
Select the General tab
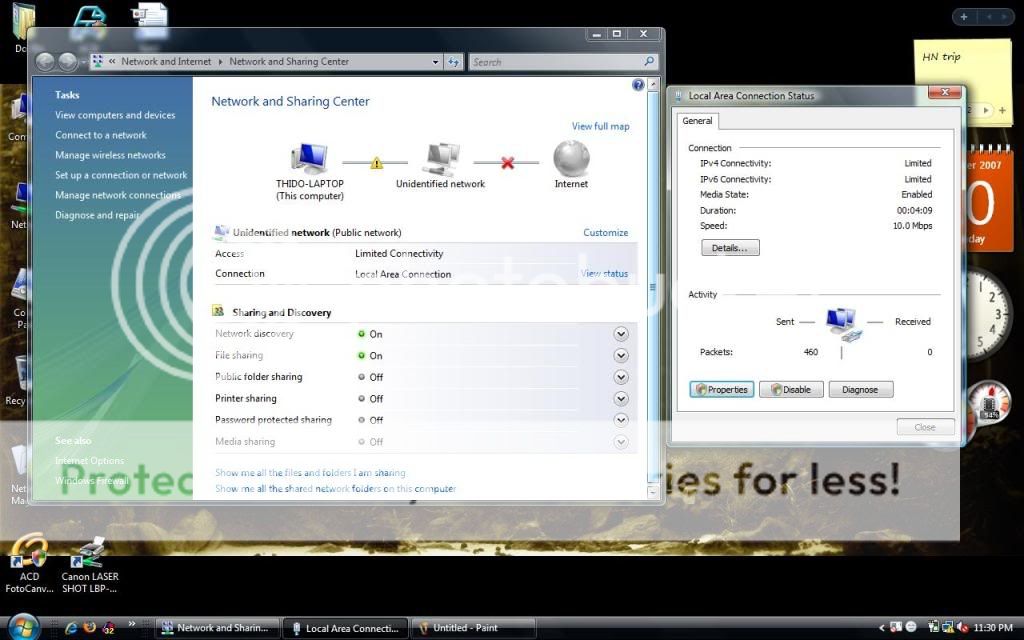[x=697, y=121]
